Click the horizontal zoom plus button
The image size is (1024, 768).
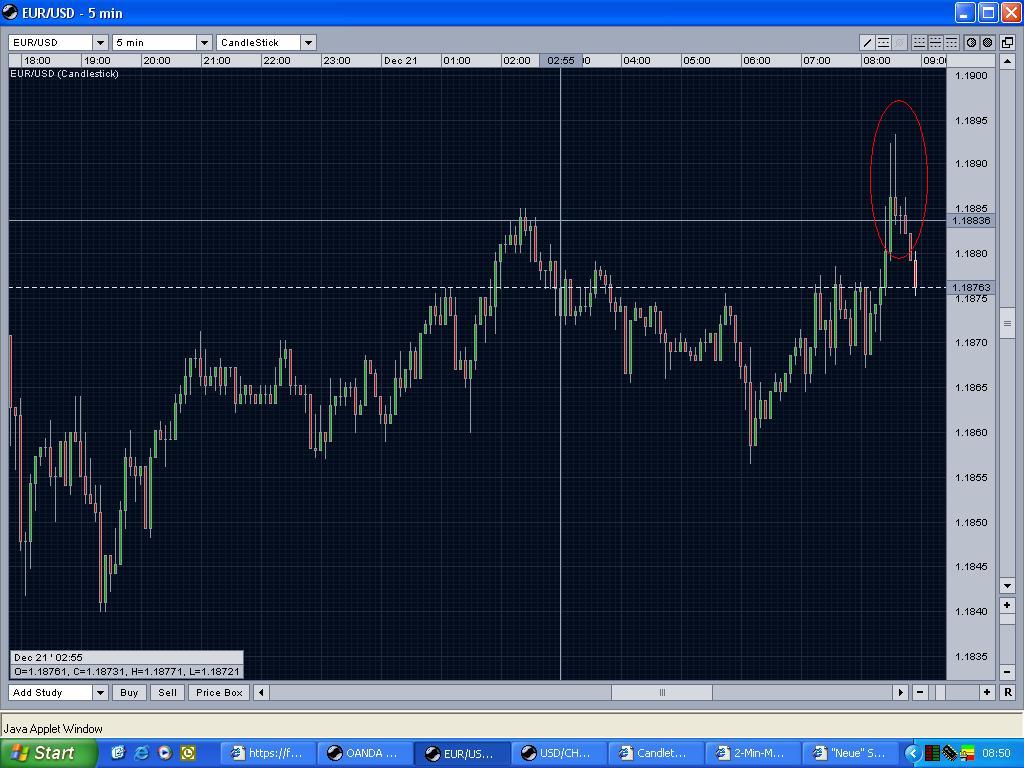point(987,692)
